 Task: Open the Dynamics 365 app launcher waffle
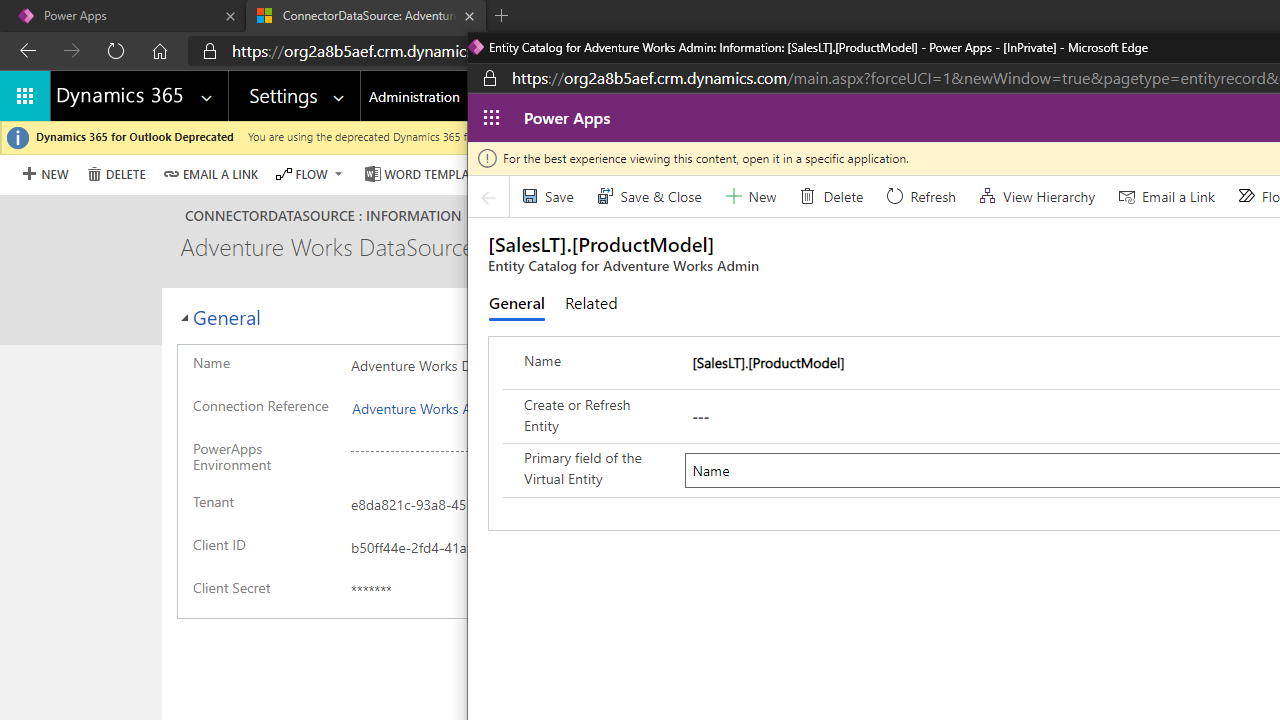click(x=25, y=96)
